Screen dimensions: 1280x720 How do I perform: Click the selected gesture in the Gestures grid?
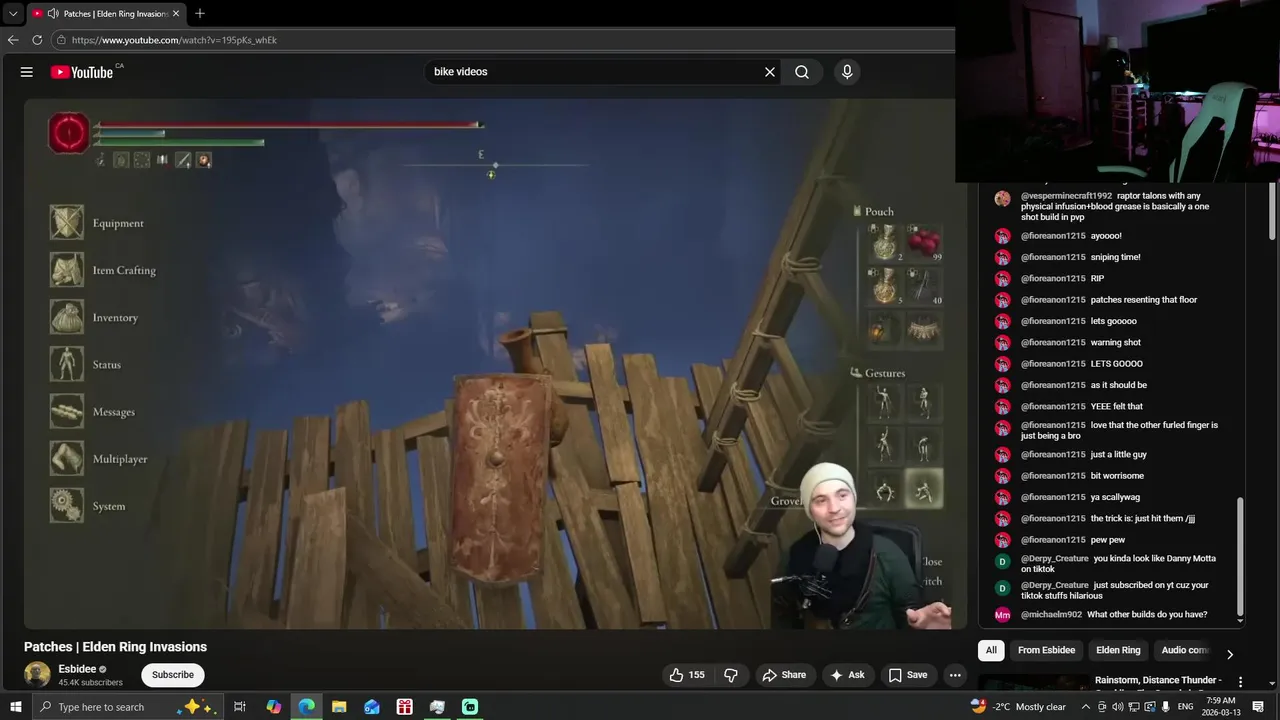[x=924, y=489]
